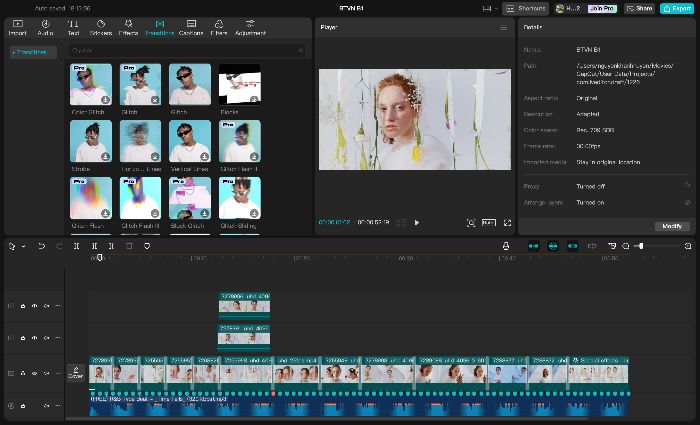Open the Adjustment tab
Screen dimensions: 700x425
coord(250,28)
